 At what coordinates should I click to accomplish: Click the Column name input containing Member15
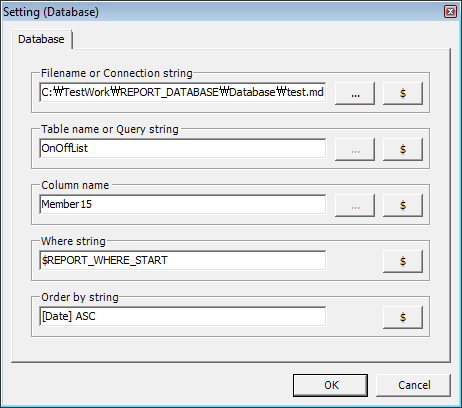183,204
